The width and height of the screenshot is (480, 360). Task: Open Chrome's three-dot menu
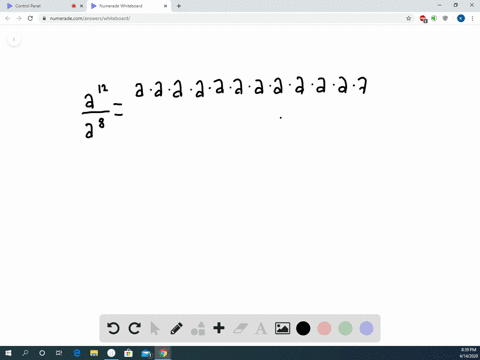click(472, 18)
